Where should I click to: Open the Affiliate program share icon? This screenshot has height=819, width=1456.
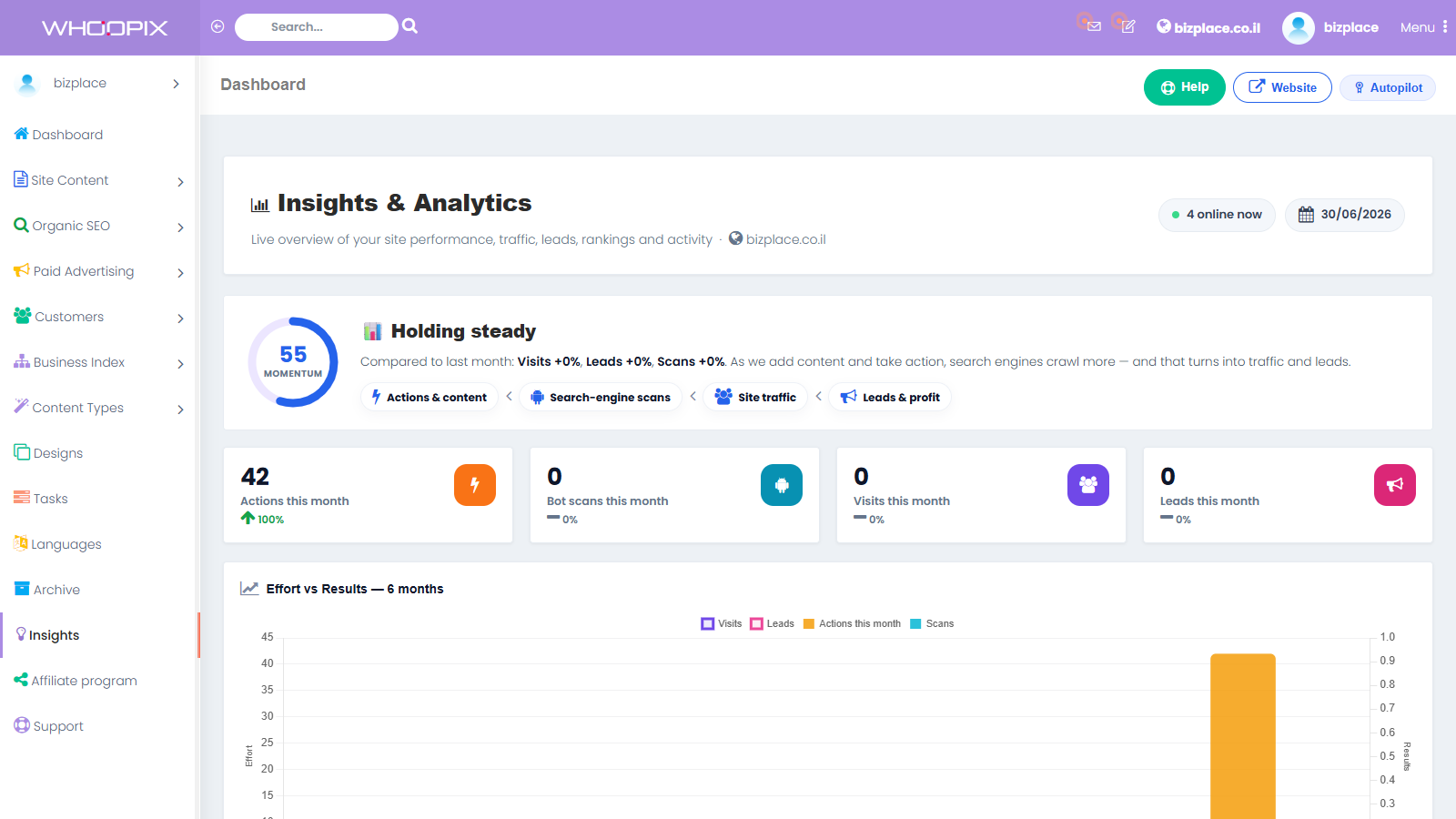[21, 680]
